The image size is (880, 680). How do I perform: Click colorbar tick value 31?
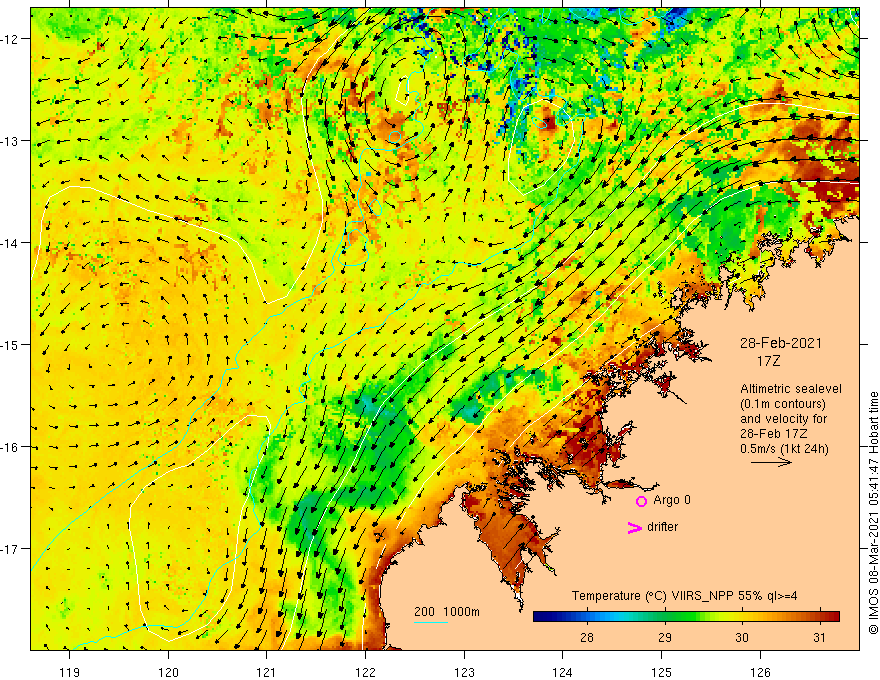[819, 637]
